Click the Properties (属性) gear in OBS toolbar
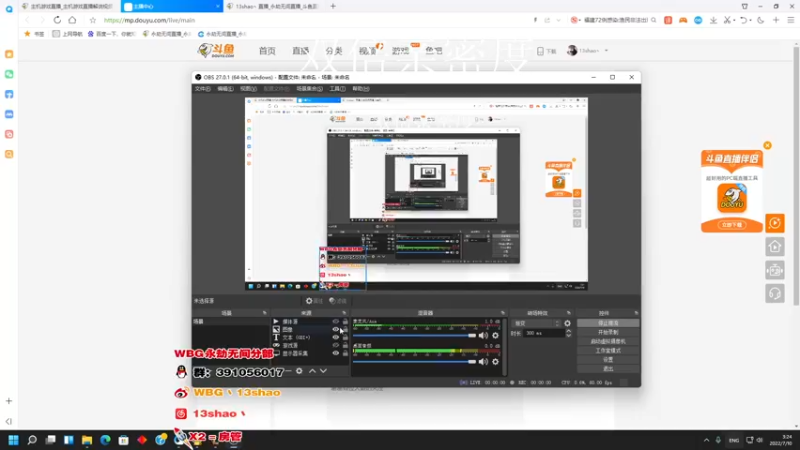This screenshot has width=800, height=450. tap(314, 301)
